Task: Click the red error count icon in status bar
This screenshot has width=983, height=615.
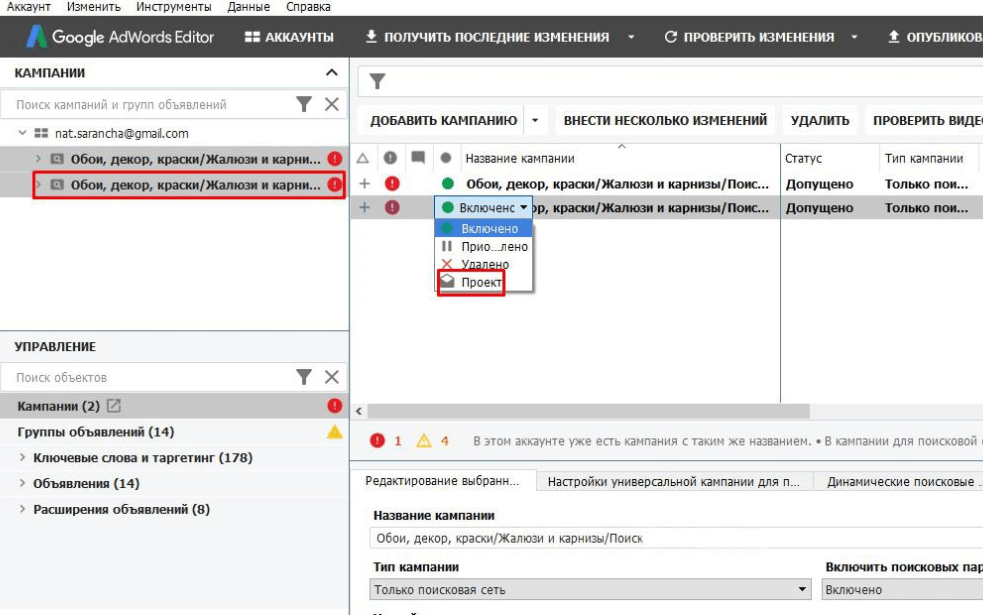Action: [377, 441]
